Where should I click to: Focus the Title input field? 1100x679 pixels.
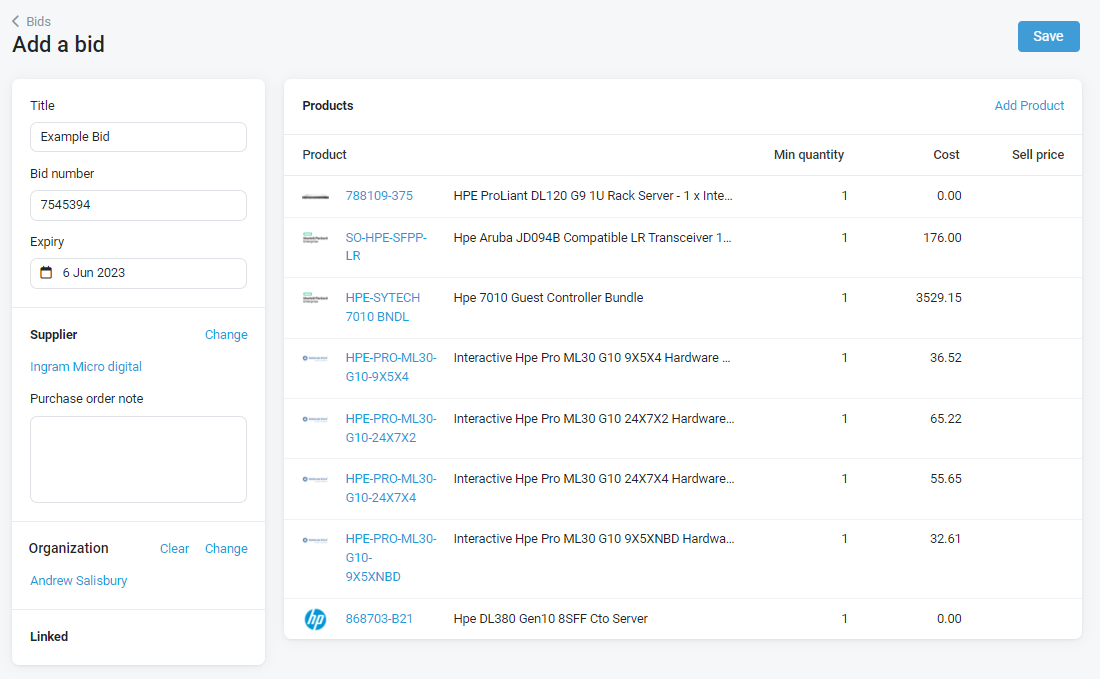point(138,137)
